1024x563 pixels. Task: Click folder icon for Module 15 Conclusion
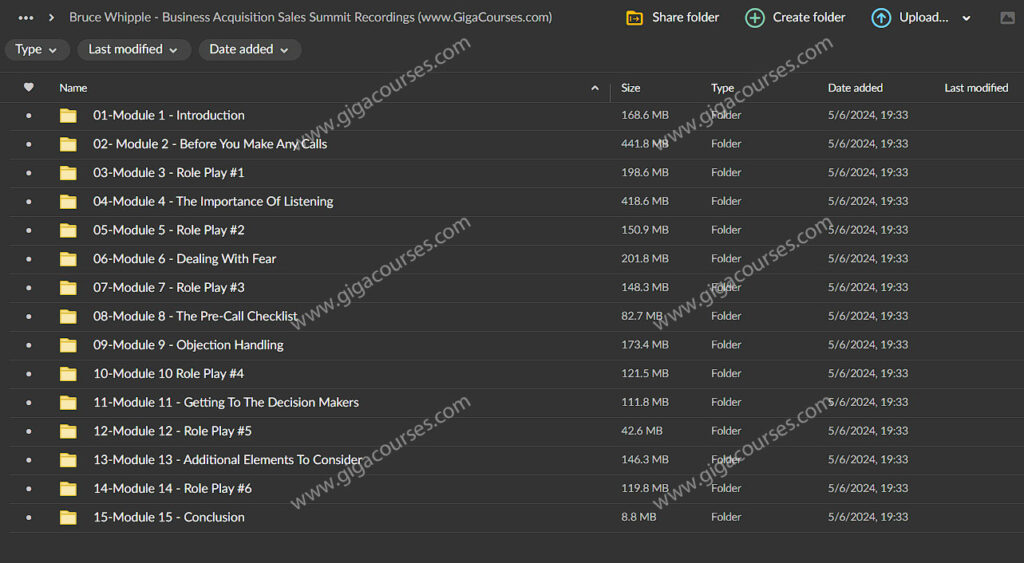(x=68, y=517)
